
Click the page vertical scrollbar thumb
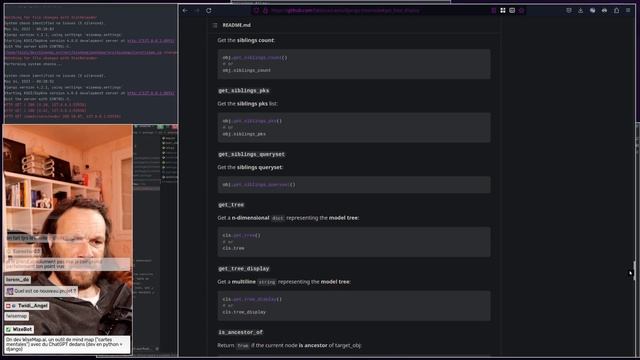click(x=634, y=271)
